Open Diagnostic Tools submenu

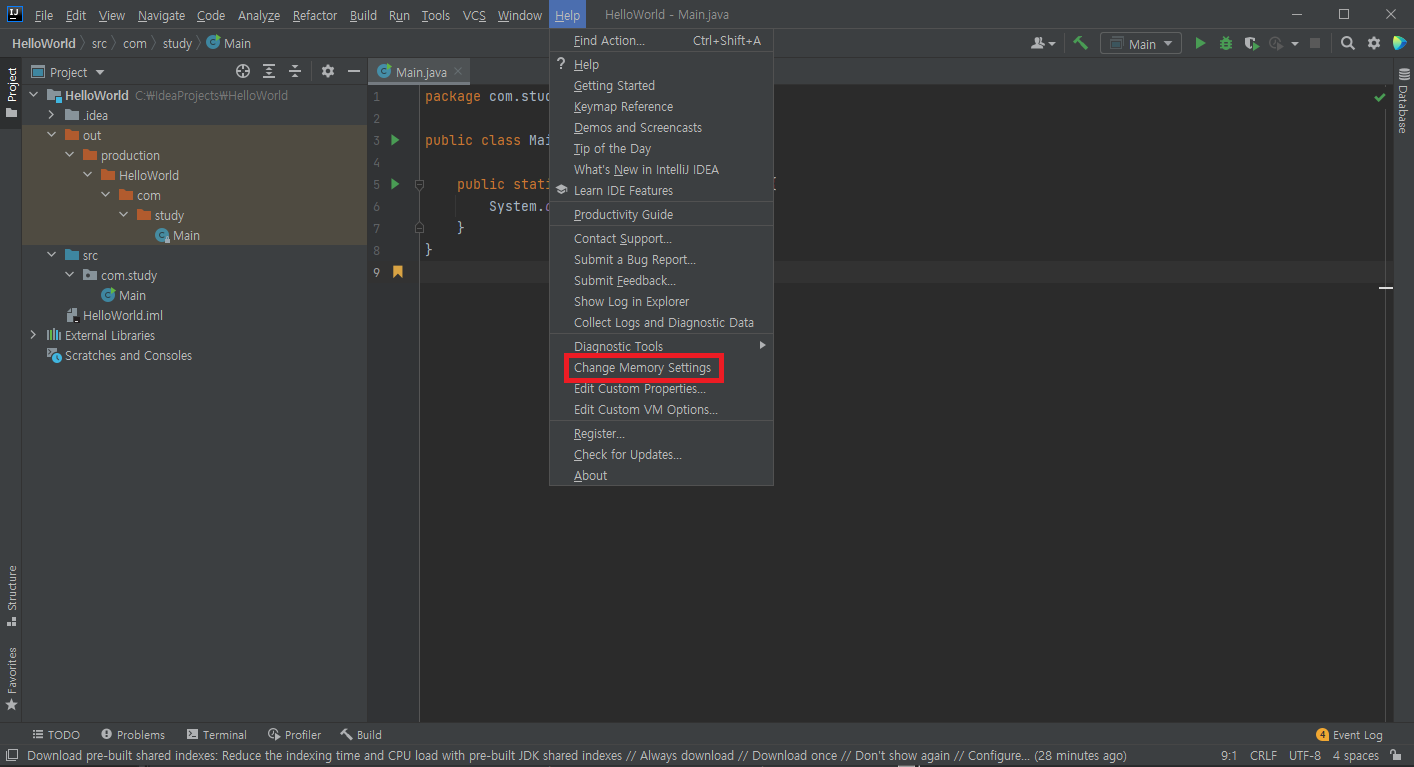[661, 346]
